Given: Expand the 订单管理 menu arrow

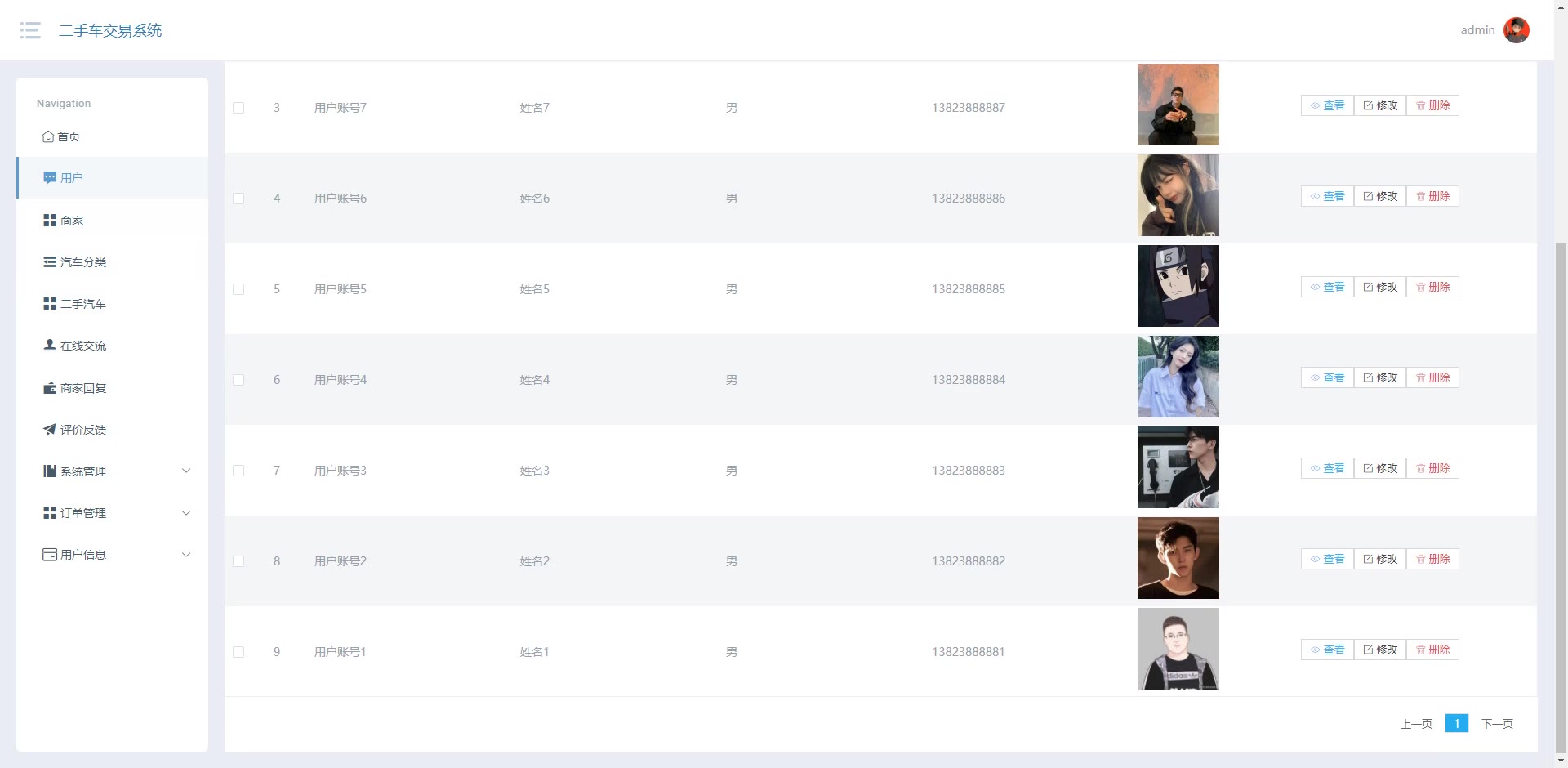Looking at the screenshot, I should (186, 513).
